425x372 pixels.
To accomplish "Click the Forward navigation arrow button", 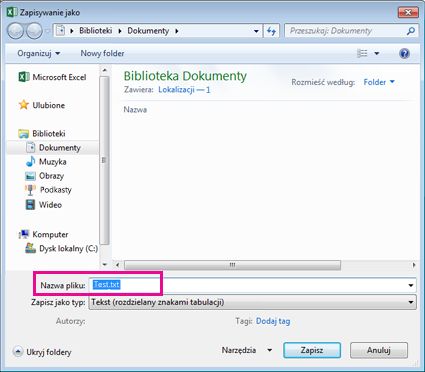I will pyautogui.click(x=34, y=31).
